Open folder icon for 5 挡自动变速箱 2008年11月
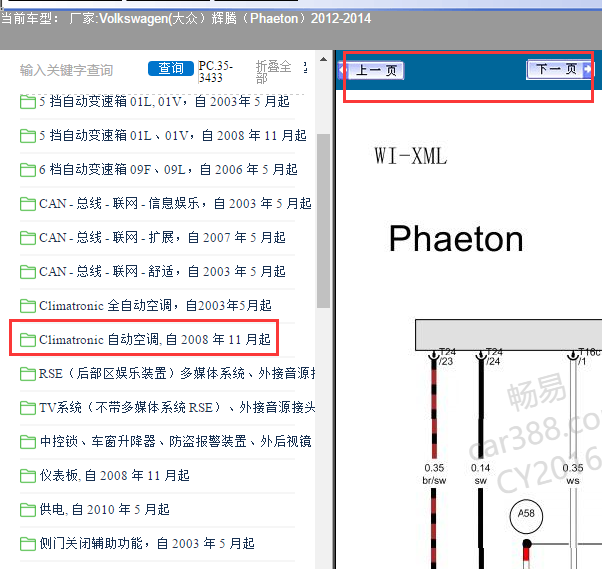Screen dimensions: 602x569 (x=28, y=136)
